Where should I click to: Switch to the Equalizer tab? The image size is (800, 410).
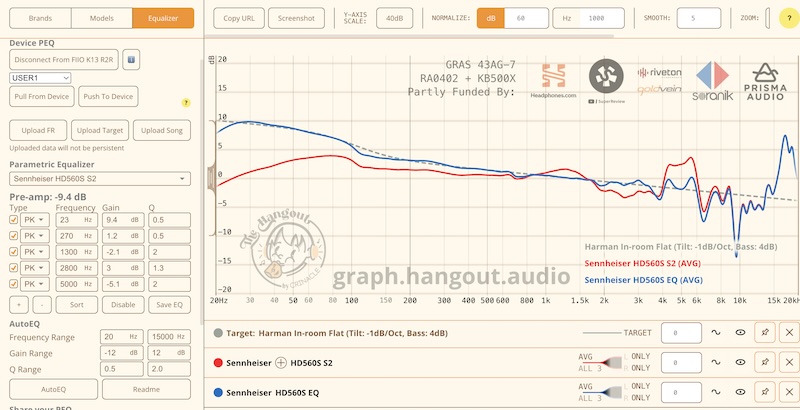point(163,18)
